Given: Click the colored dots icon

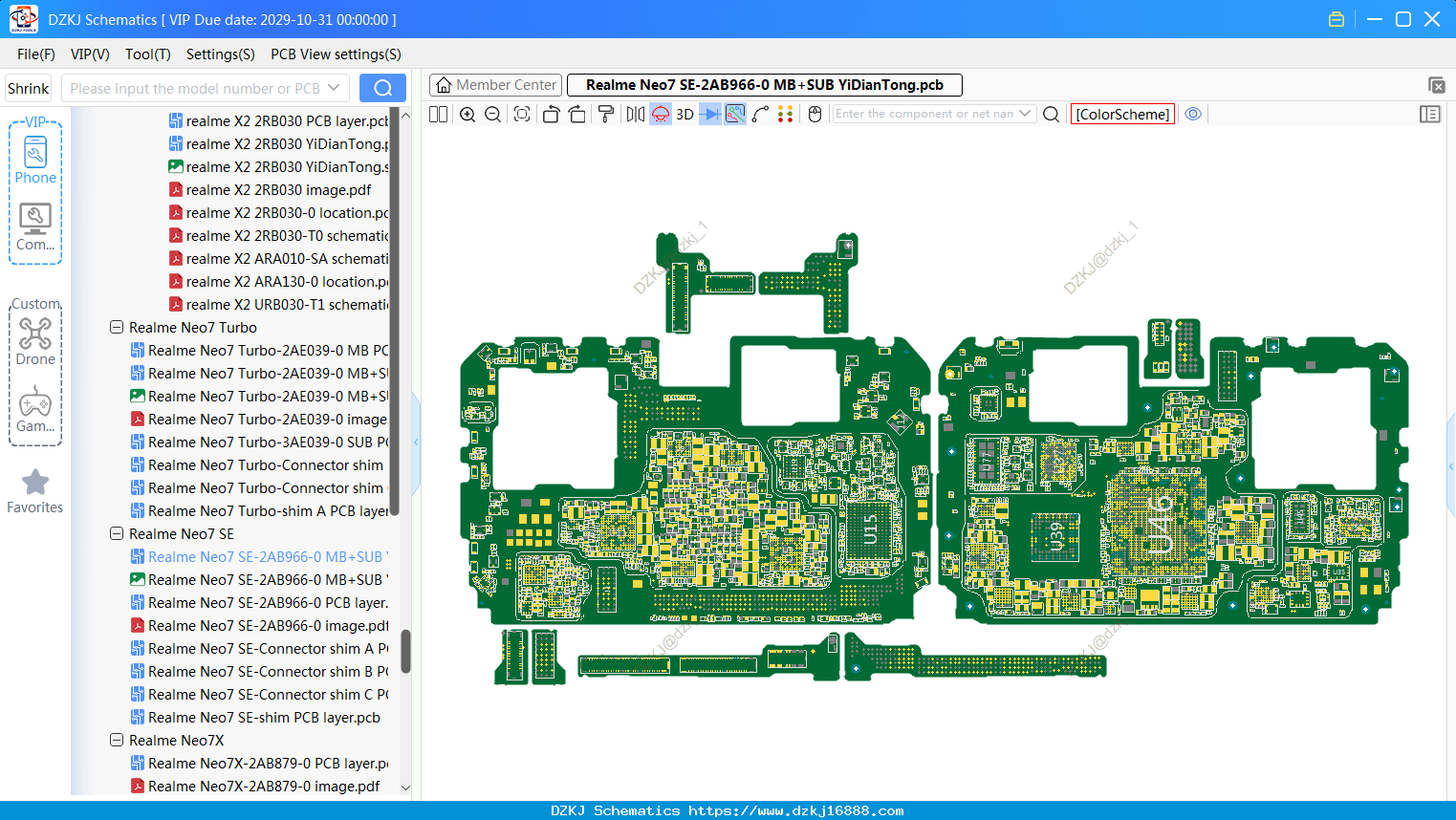Looking at the screenshot, I should [785, 114].
